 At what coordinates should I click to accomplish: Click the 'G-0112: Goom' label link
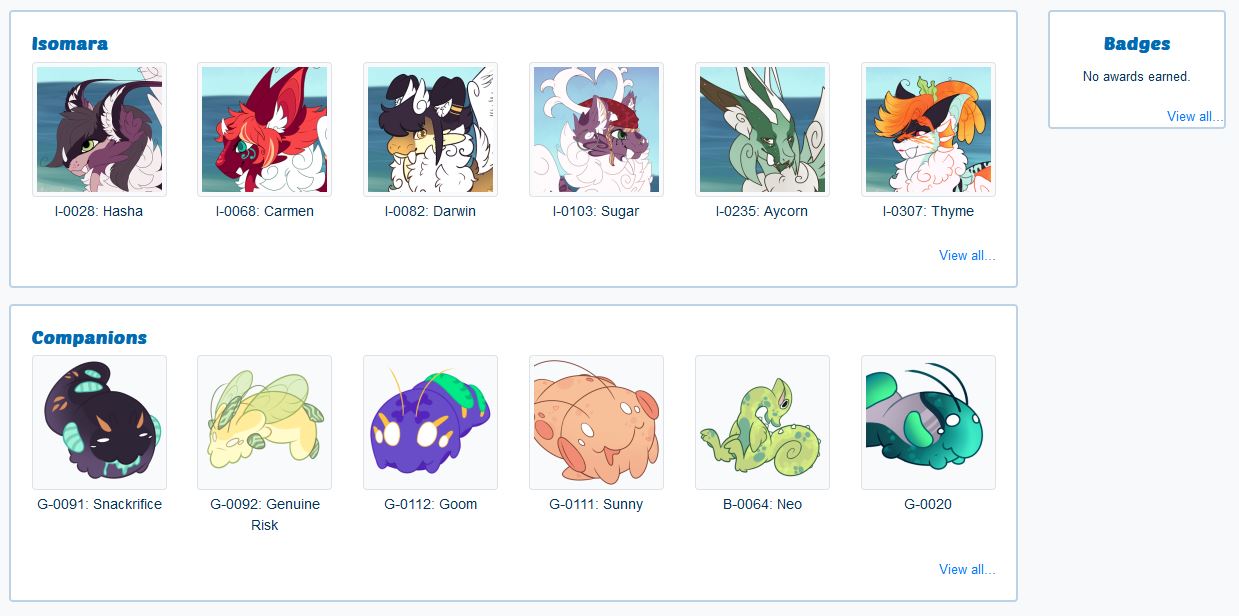pyautogui.click(x=430, y=504)
